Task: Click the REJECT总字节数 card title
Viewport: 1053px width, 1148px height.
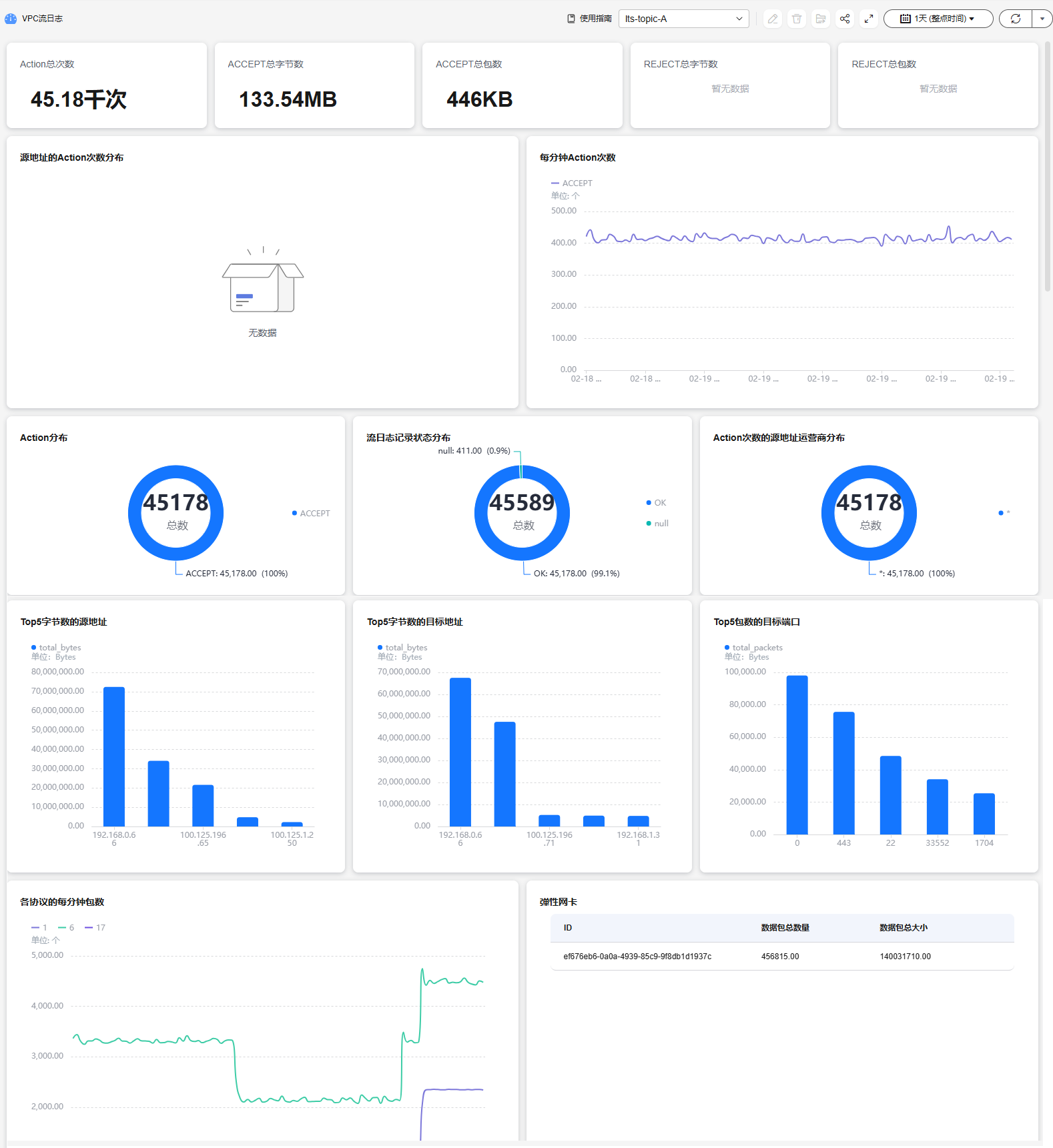Action: point(681,64)
